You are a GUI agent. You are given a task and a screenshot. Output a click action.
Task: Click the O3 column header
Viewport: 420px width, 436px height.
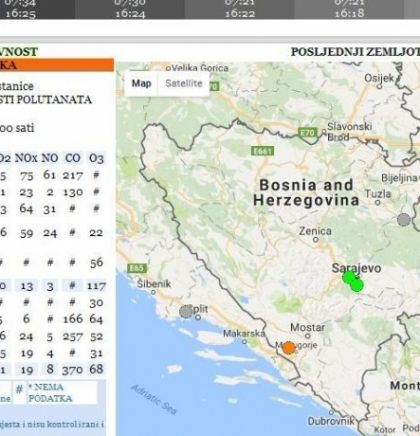[96, 158]
